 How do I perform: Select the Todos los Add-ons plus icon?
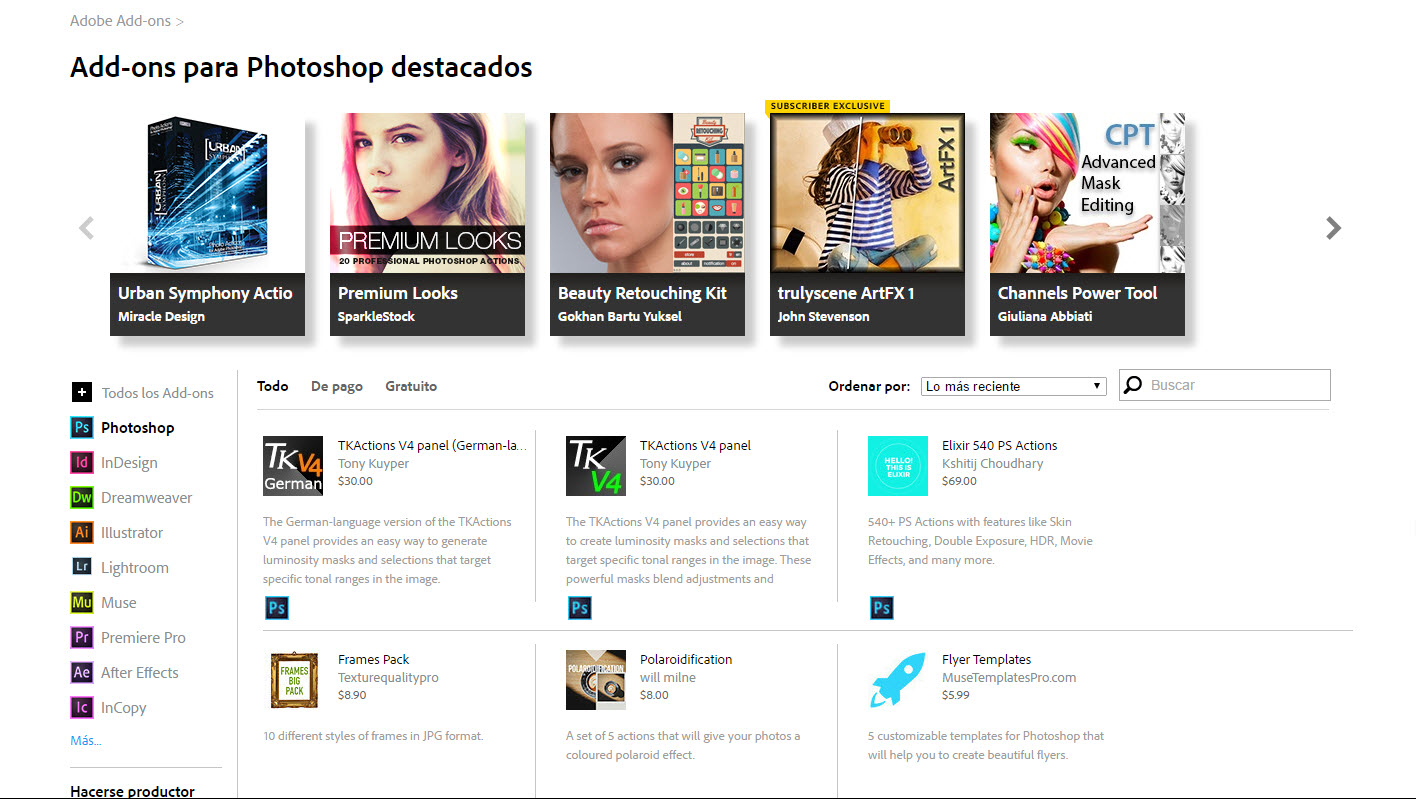click(x=81, y=392)
